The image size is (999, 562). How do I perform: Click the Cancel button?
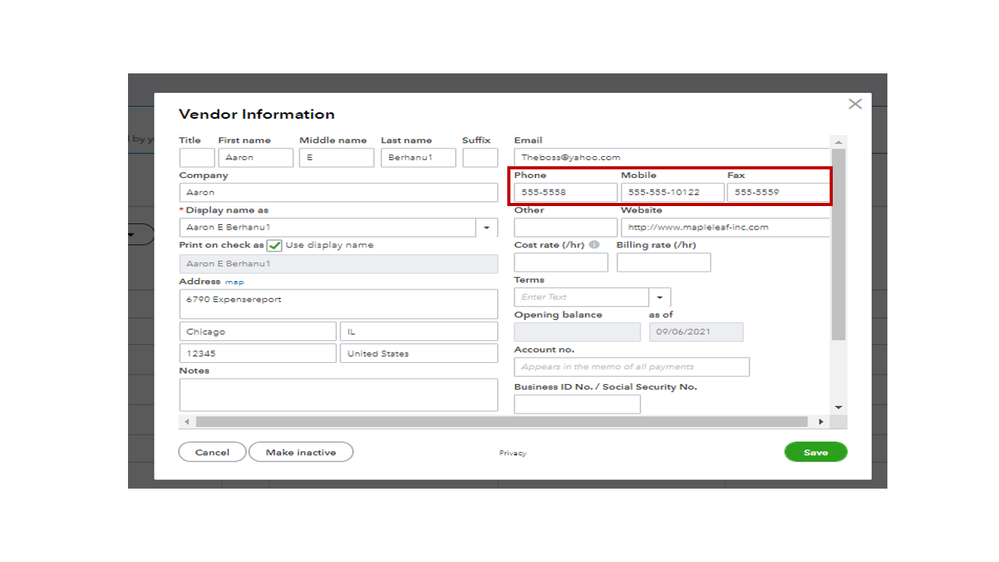tap(212, 452)
